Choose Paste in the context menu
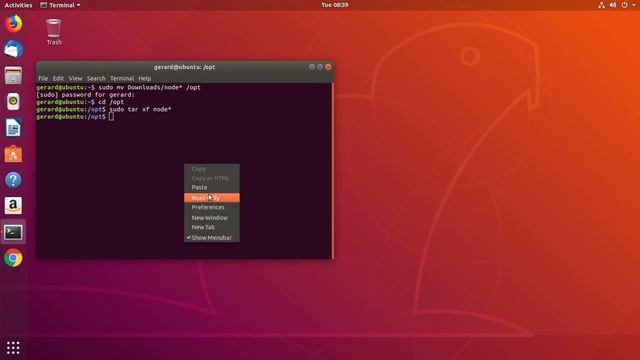 pos(212,187)
